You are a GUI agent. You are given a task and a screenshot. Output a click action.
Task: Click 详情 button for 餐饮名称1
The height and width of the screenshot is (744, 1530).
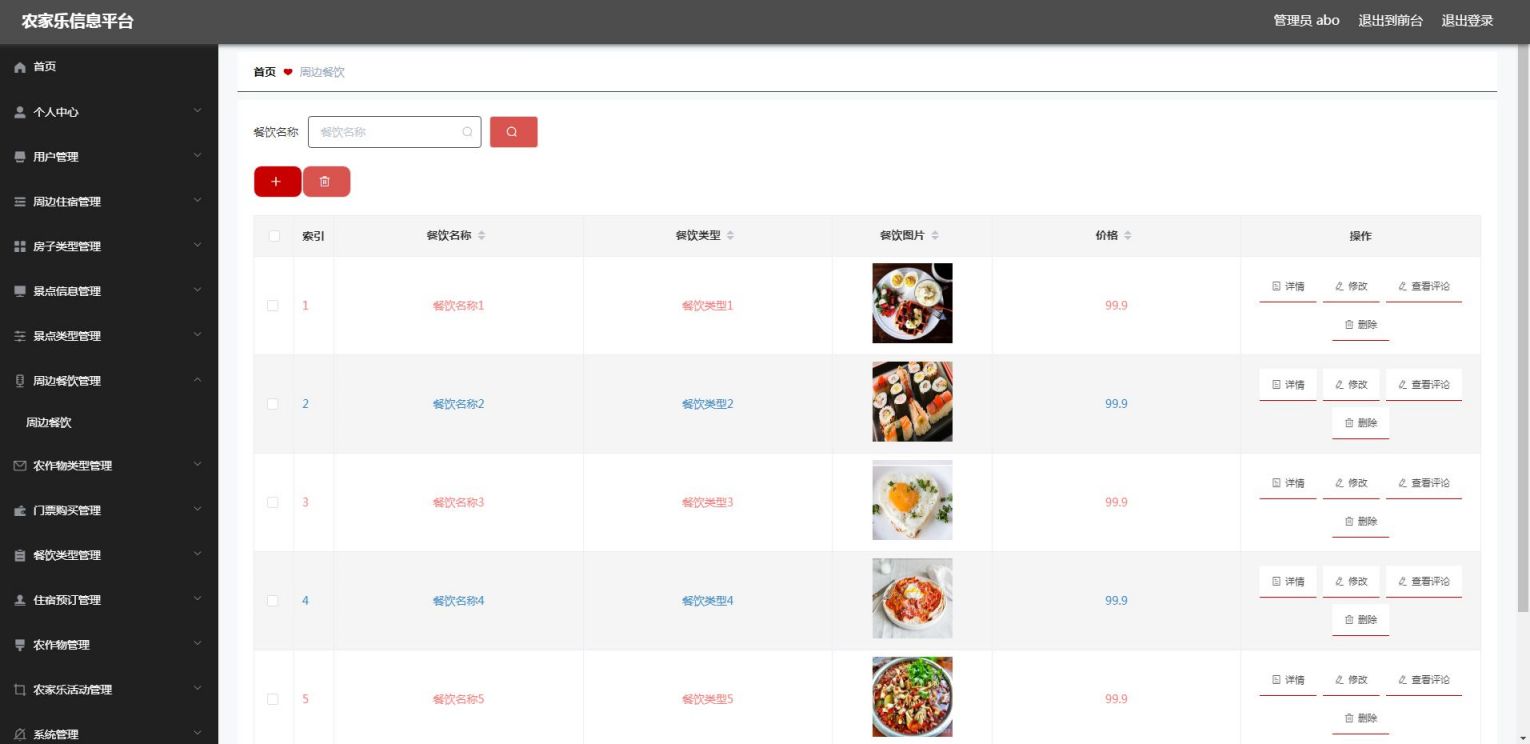click(1288, 287)
